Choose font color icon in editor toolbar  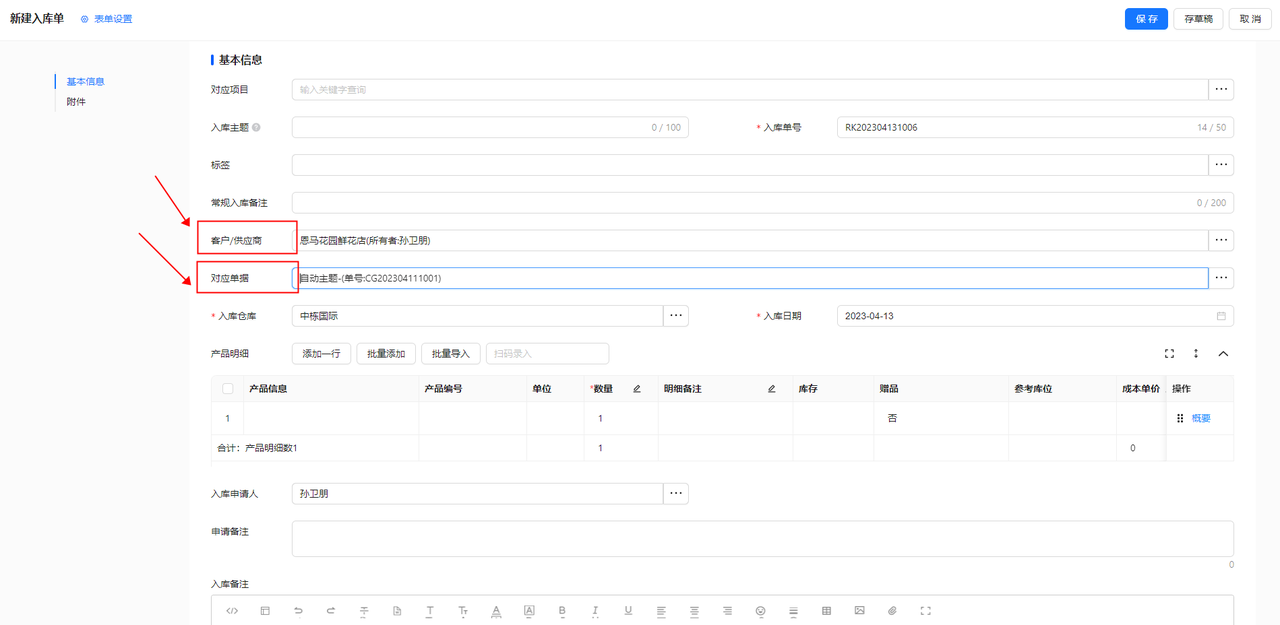496,610
